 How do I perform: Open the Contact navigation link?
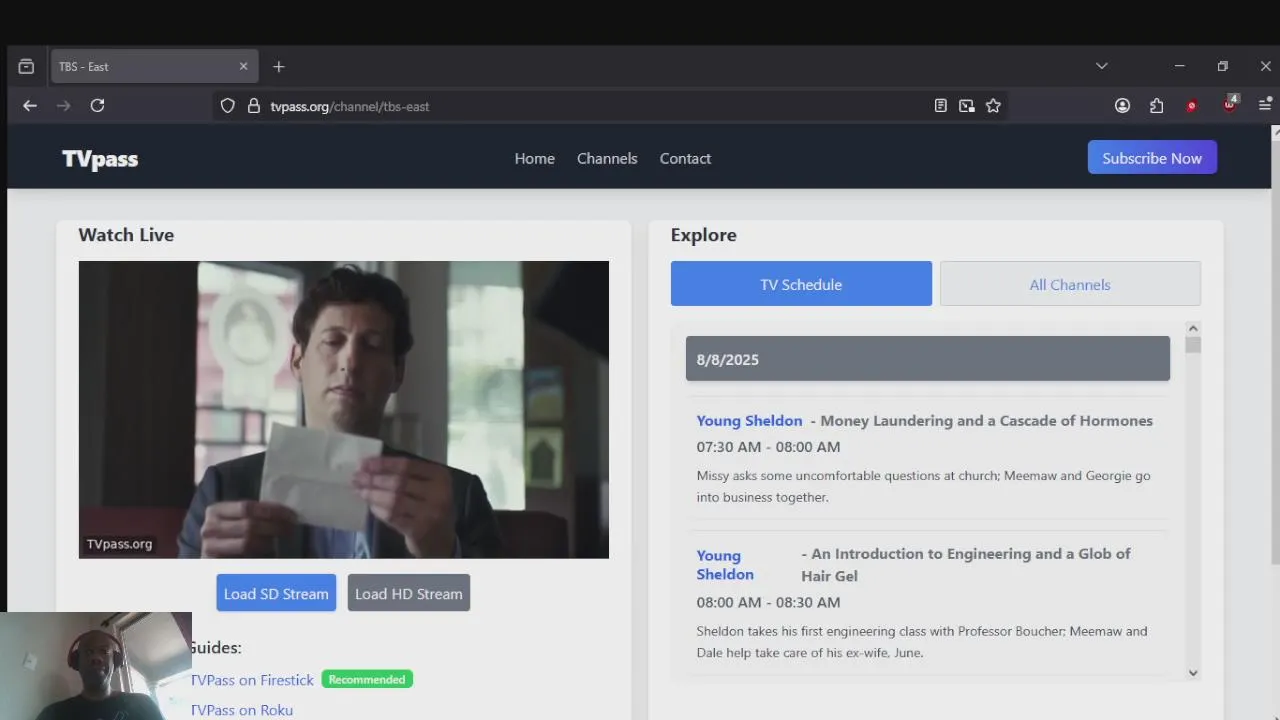pos(685,158)
